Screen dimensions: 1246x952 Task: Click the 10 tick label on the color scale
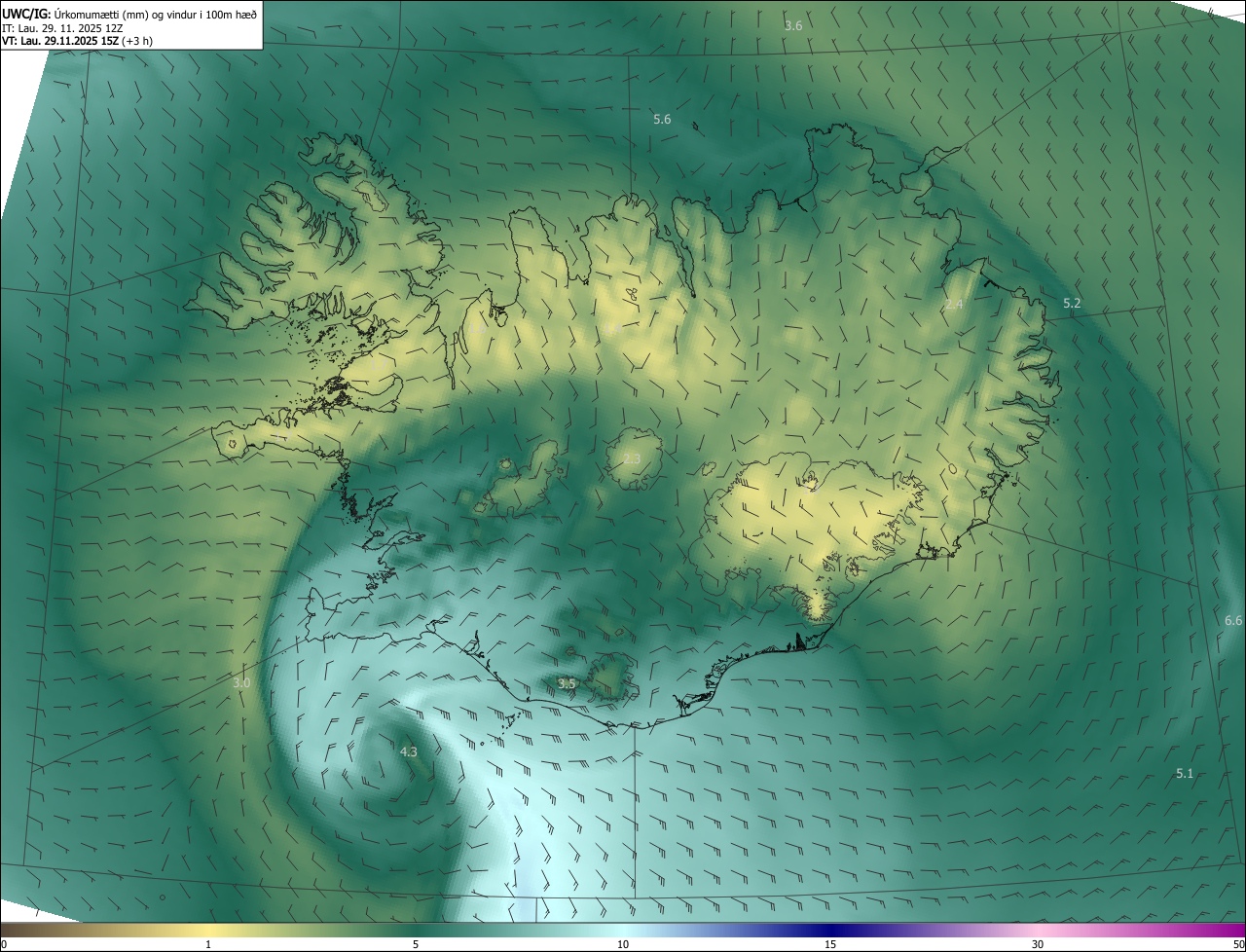pyautogui.click(x=623, y=944)
